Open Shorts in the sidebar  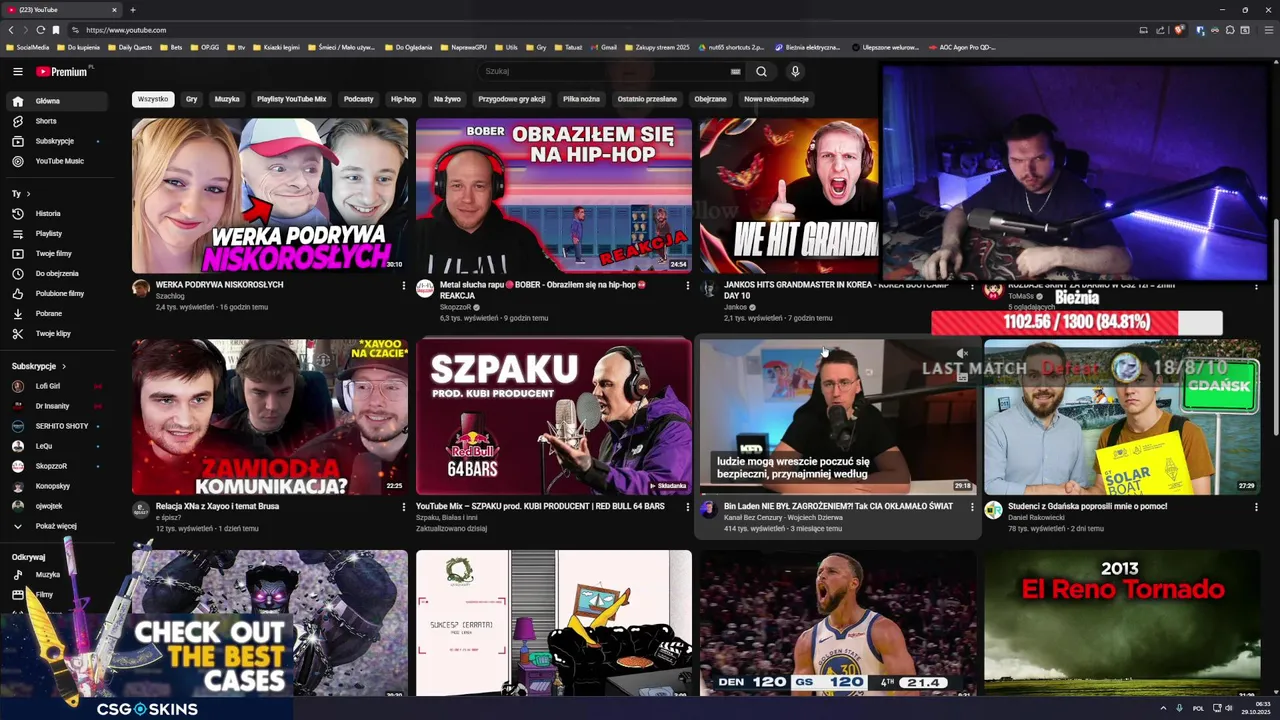click(57, 121)
